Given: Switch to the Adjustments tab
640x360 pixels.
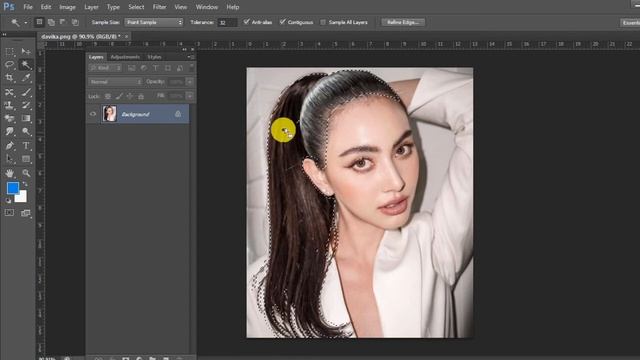Looking at the screenshot, I should (125, 57).
